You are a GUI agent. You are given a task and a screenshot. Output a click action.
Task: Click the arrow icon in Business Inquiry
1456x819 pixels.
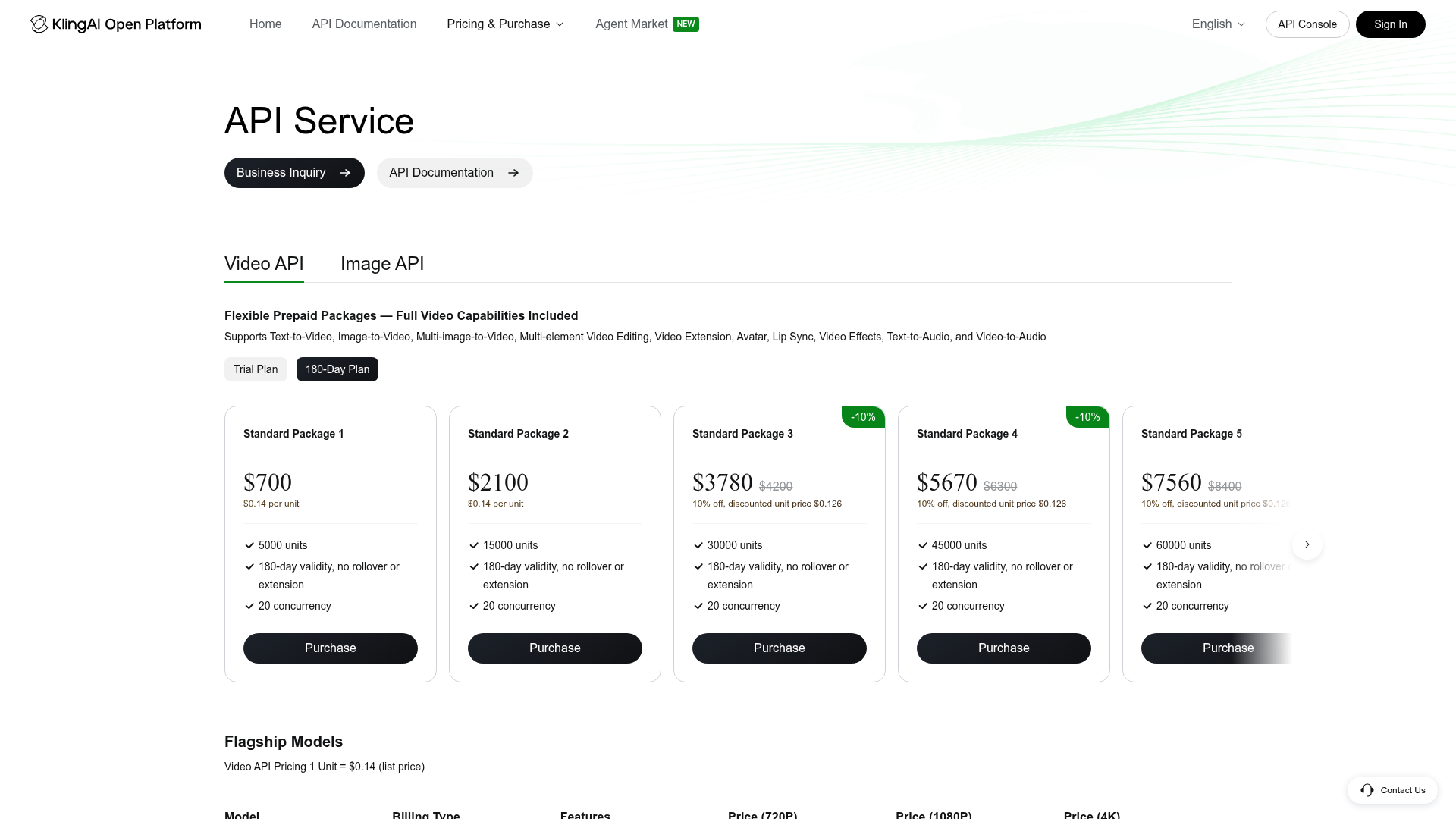point(345,173)
